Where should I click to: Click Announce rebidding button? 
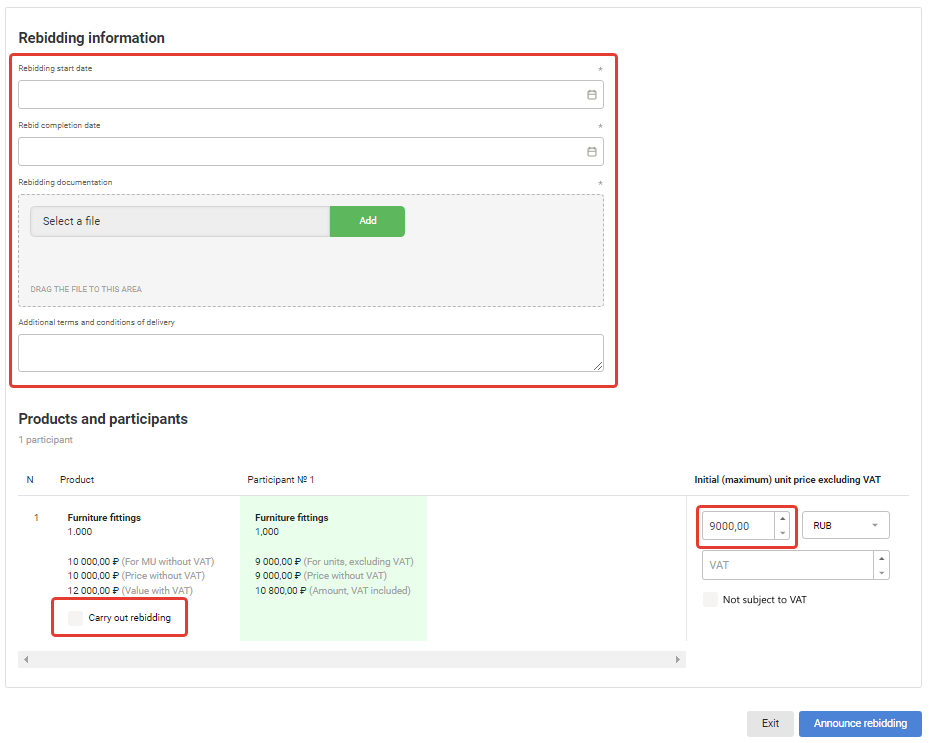point(860,723)
